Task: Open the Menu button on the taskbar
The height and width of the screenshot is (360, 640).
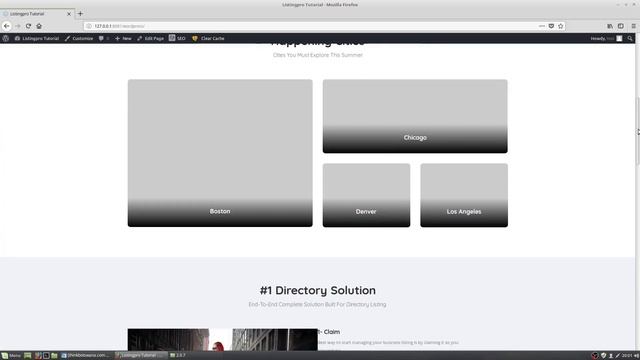Action: [11, 356]
